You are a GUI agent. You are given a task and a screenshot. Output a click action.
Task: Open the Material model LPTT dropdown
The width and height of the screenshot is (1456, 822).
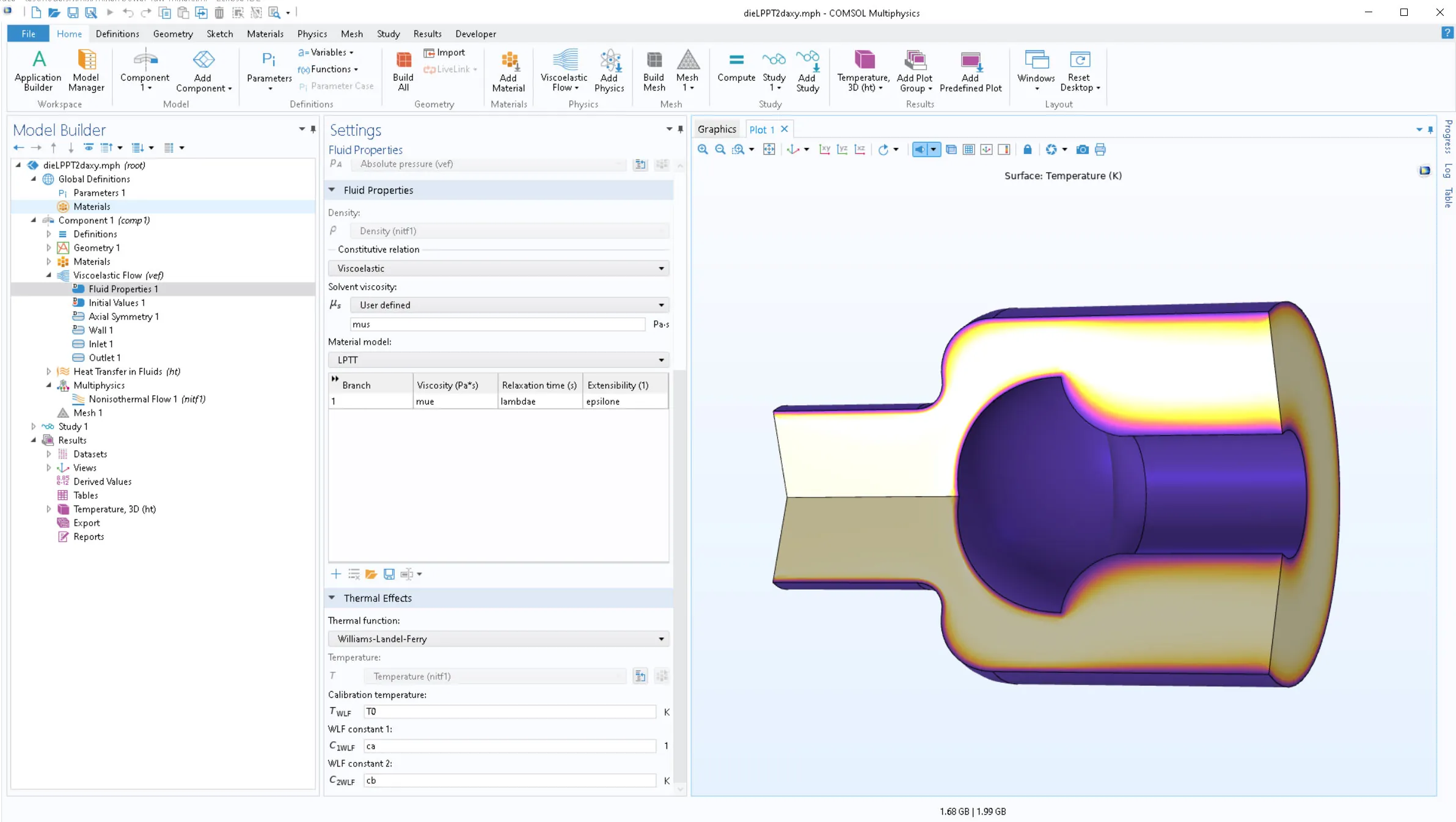pos(498,360)
